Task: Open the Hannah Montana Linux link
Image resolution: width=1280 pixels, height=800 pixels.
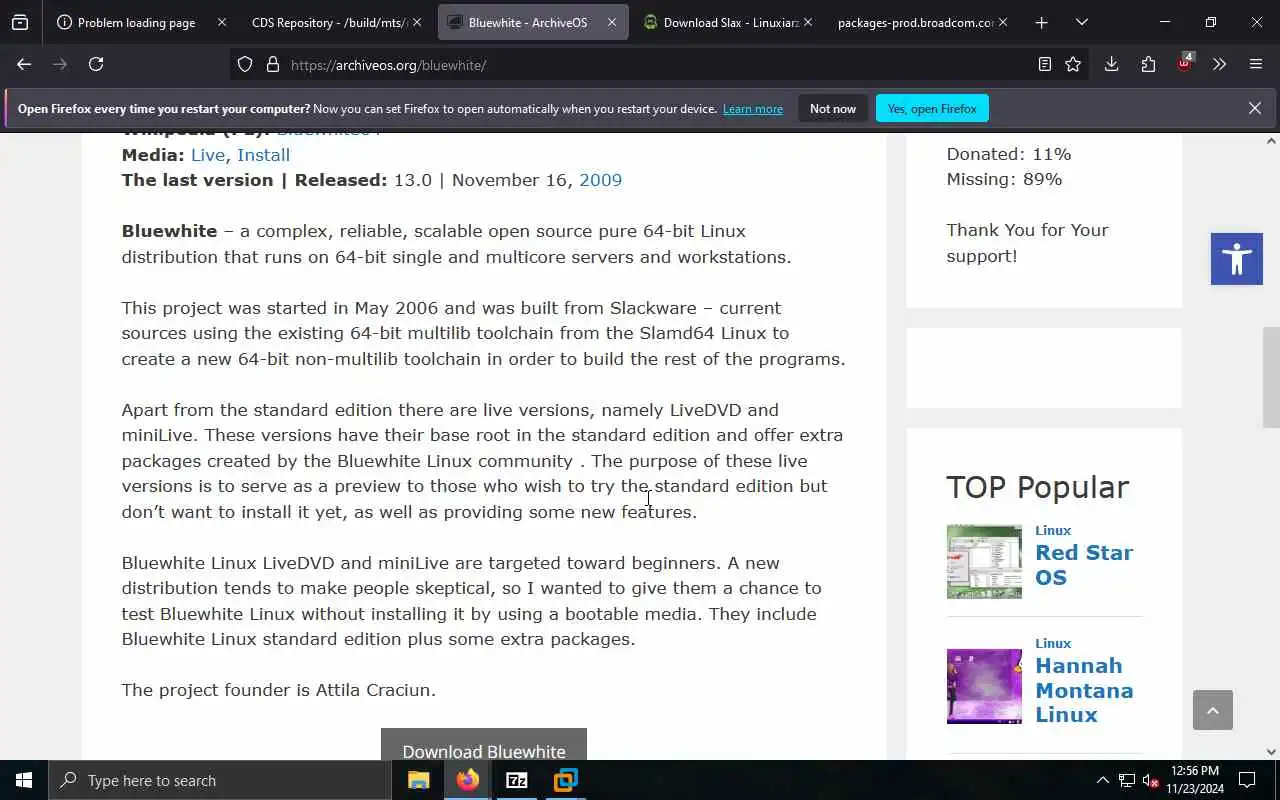Action: 1084,690
